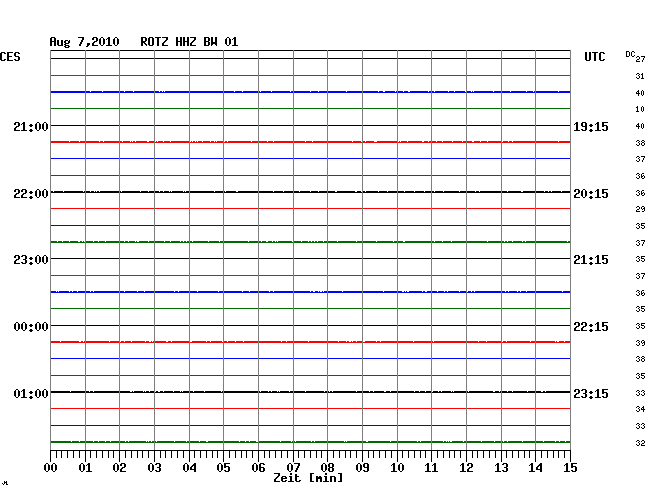Click the "21:15" UTC time label
Image resolution: width=650 pixels, height=494 pixels.
pos(591,260)
